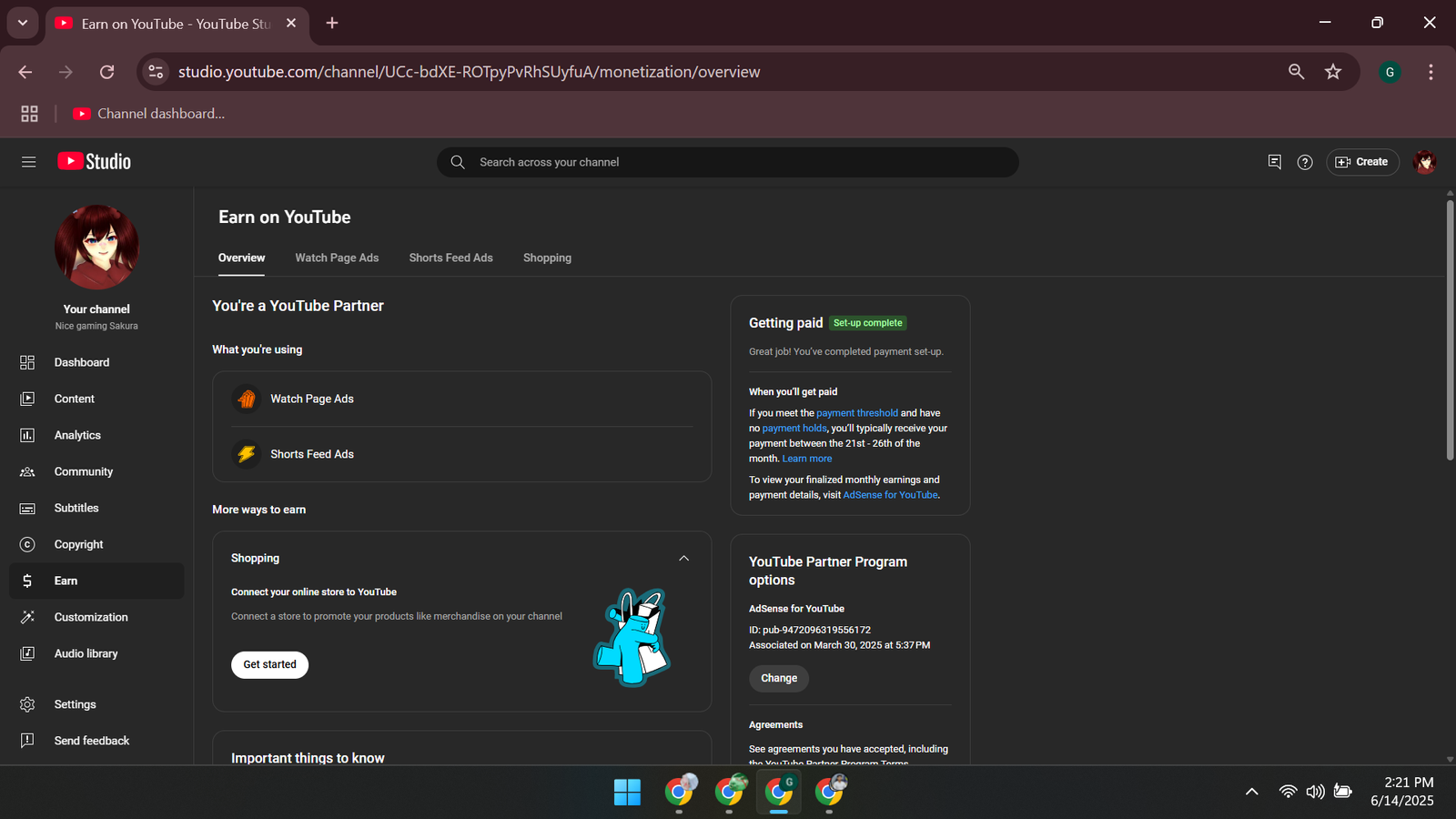The image size is (1456, 819).
Task: Click the Watch Page Ads row icon
Action: pyautogui.click(x=246, y=399)
